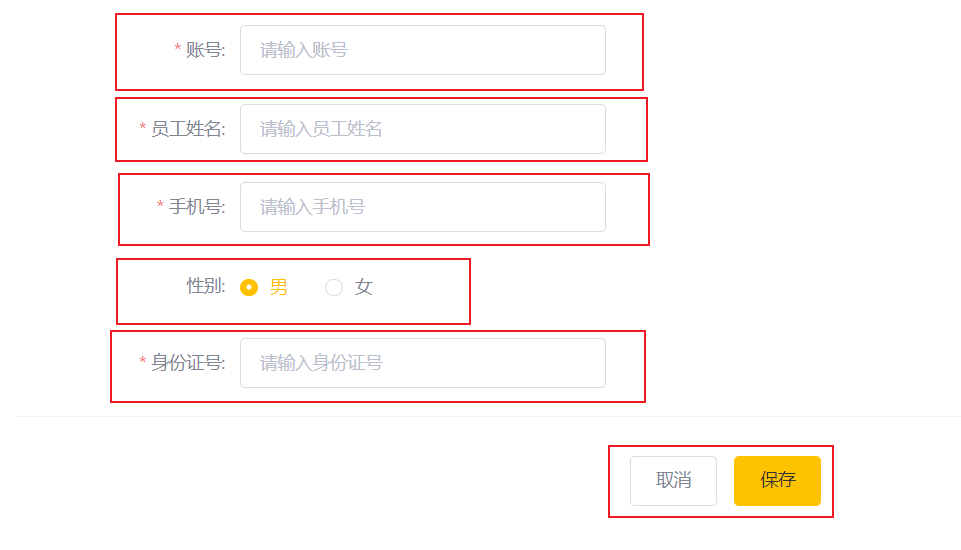Click into the 请输入员工姓名 text box
Viewport: 961px width, 550px height.
(x=423, y=129)
